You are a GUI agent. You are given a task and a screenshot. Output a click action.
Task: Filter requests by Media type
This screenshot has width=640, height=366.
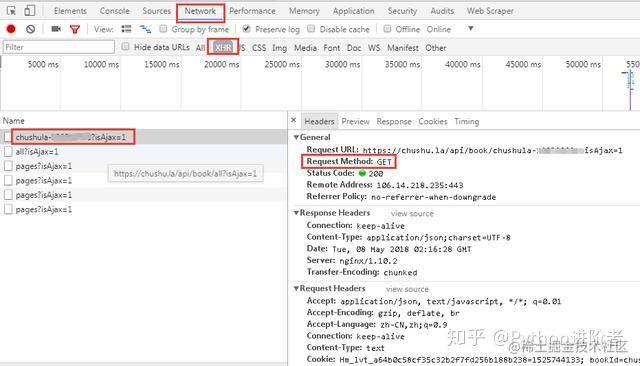[305, 48]
